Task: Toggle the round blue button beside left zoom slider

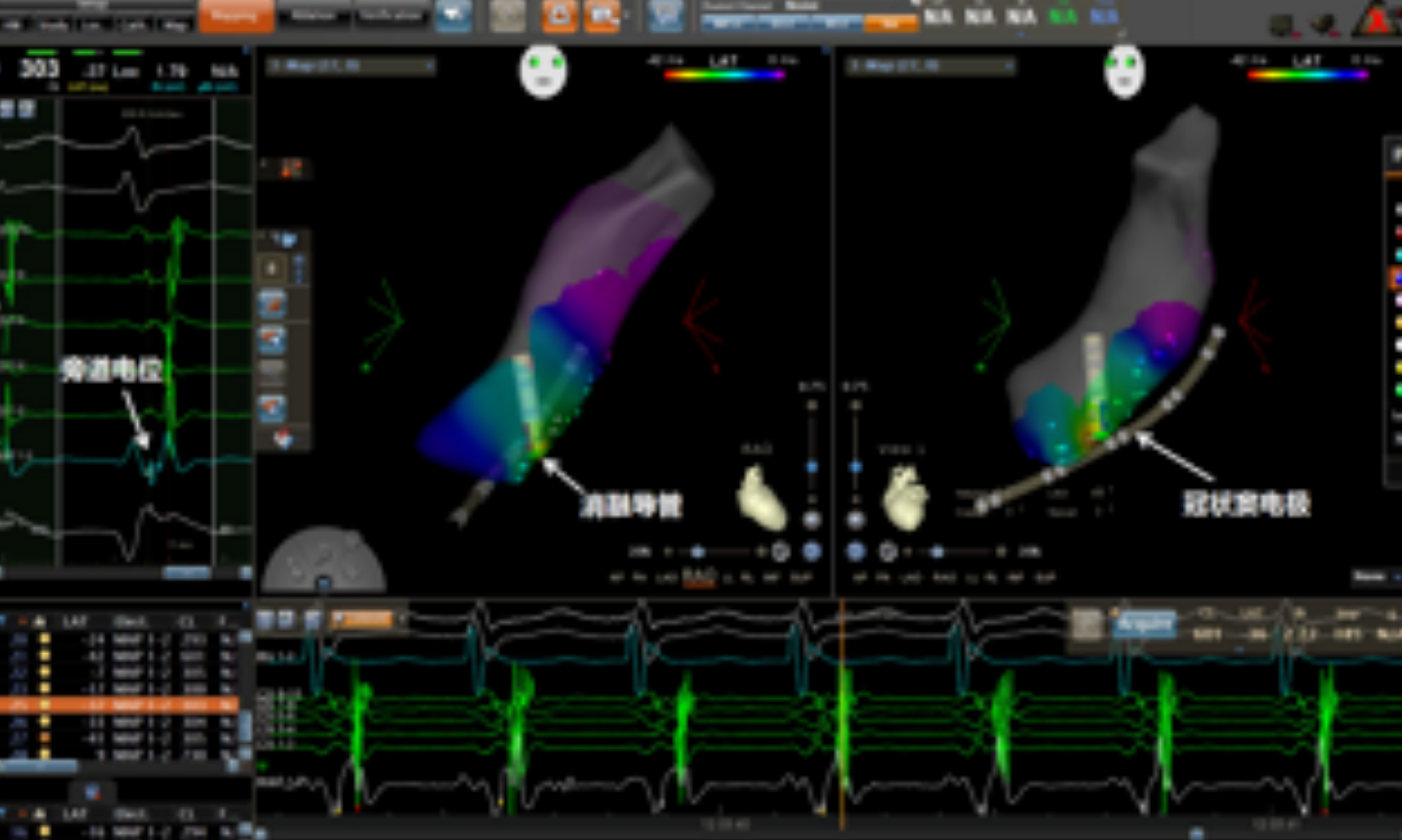Action: tap(811, 551)
